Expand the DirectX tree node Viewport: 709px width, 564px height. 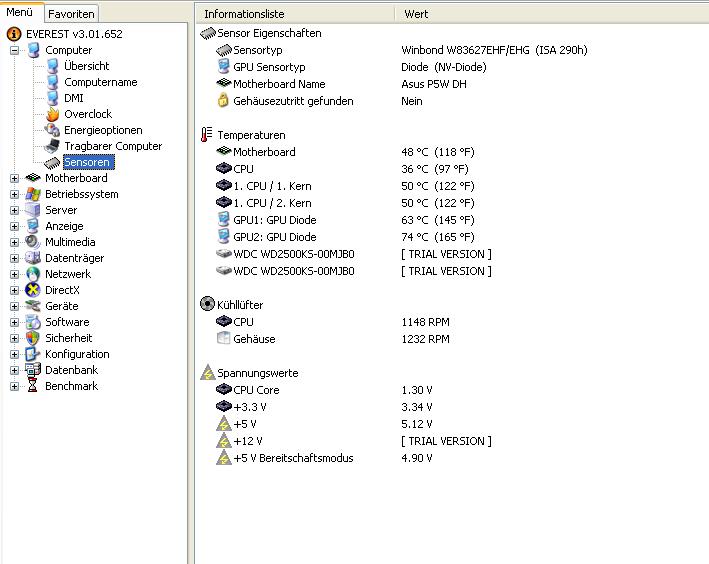[x=14, y=290]
